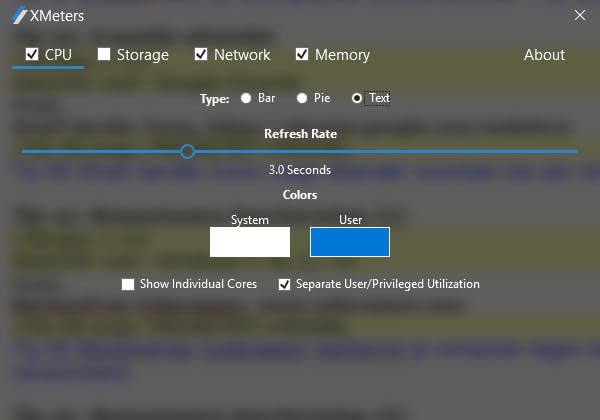Viewport: 600px width, 420px height.
Task: Select the Bar type radio button
Action: tap(246, 98)
